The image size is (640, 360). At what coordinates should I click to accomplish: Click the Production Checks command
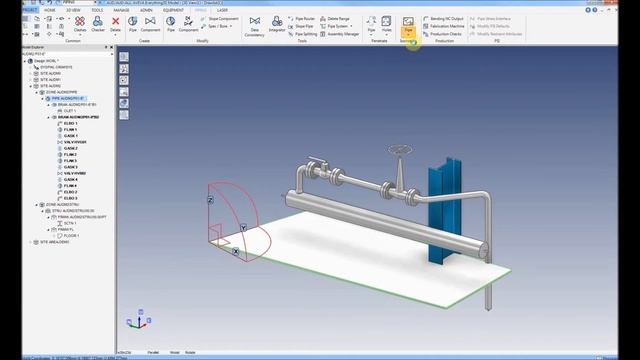click(442, 34)
